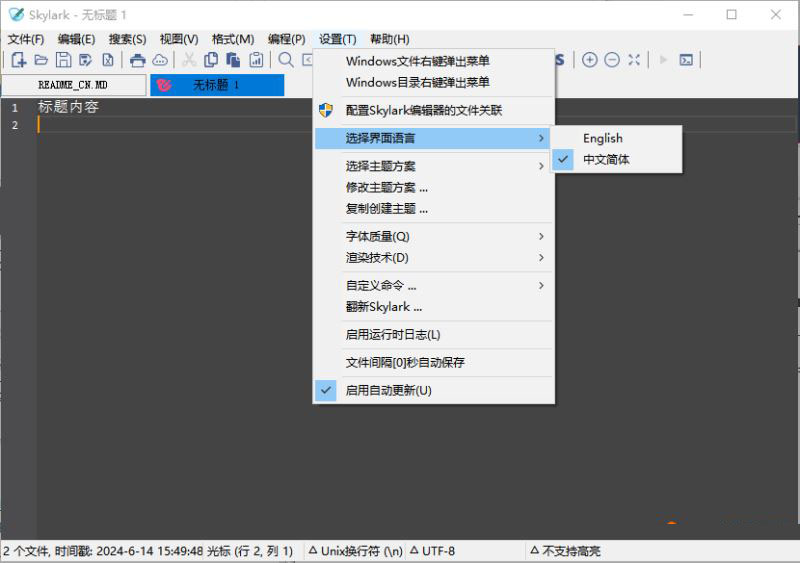800x563 pixels.
Task: Click the reset zoom arrows icon
Action: tap(634, 60)
